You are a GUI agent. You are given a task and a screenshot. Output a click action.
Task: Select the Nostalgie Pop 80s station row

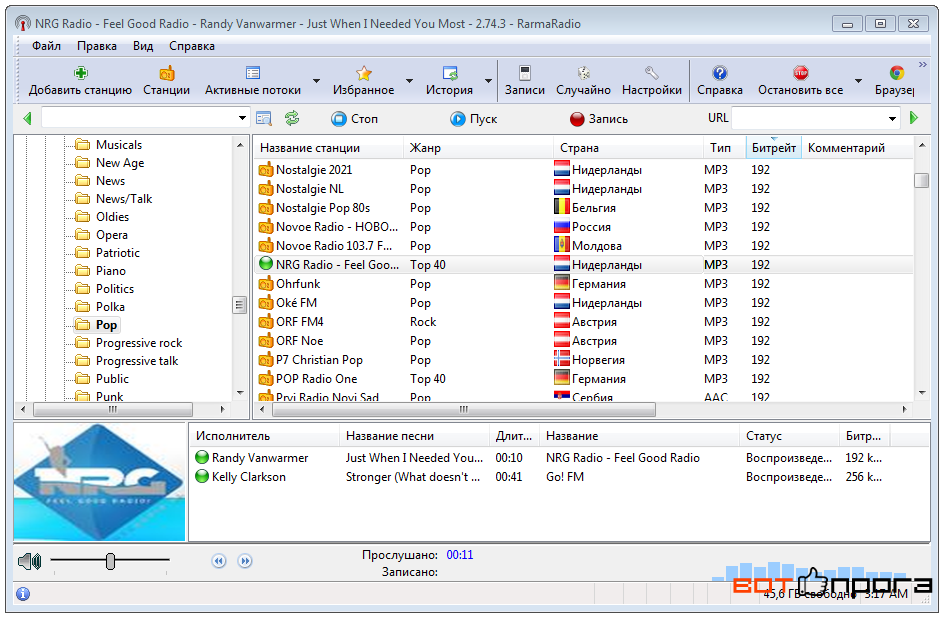click(583, 207)
